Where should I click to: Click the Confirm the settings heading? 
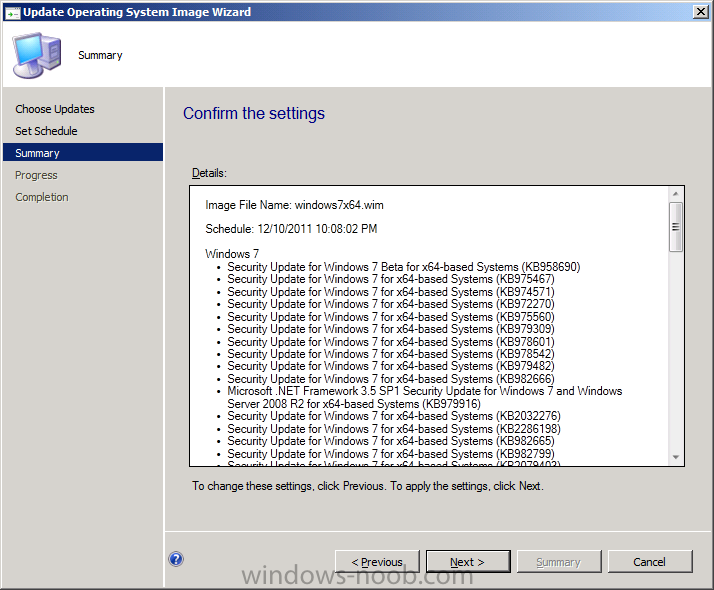tap(254, 113)
